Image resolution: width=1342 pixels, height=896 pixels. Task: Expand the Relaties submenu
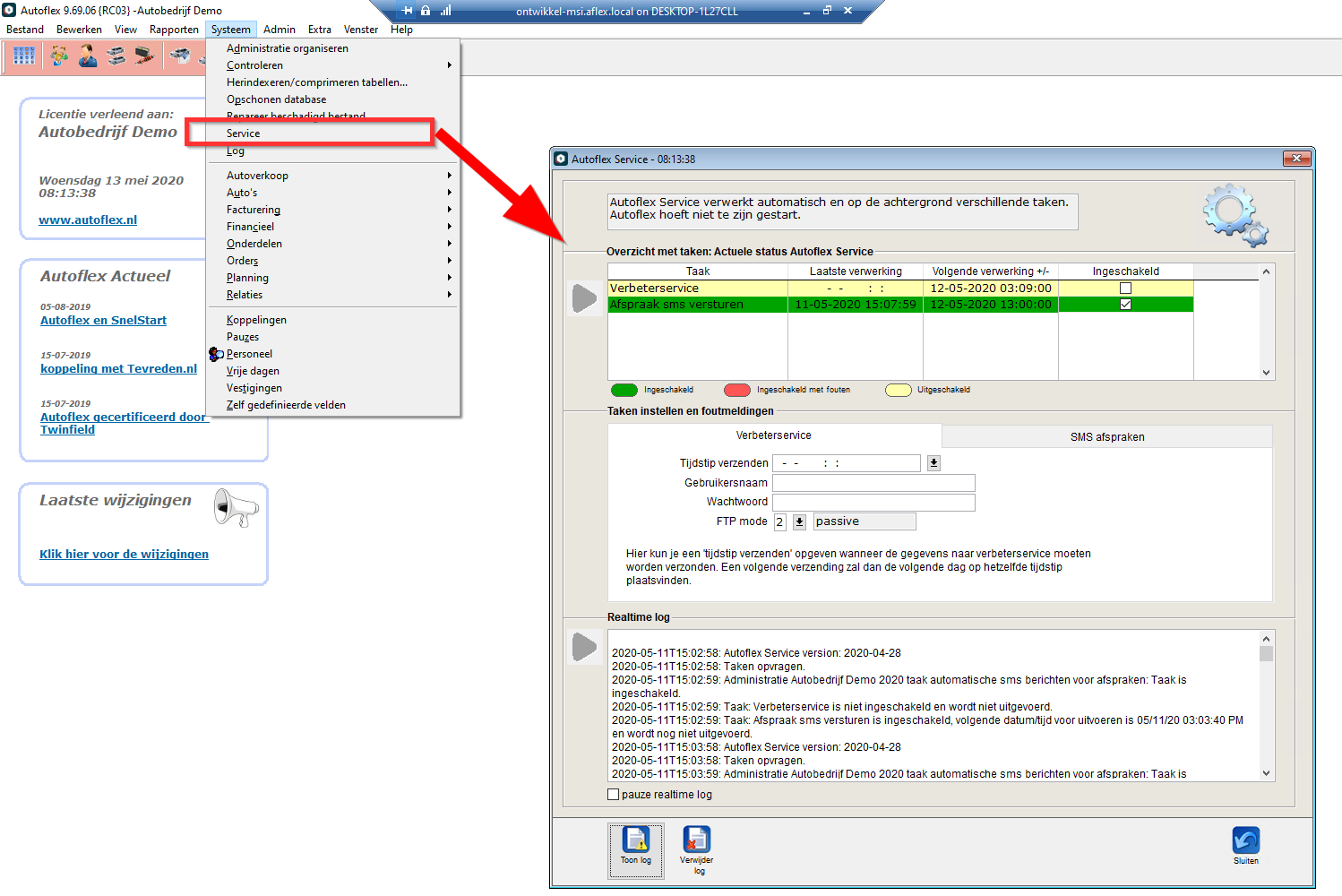pos(334,295)
